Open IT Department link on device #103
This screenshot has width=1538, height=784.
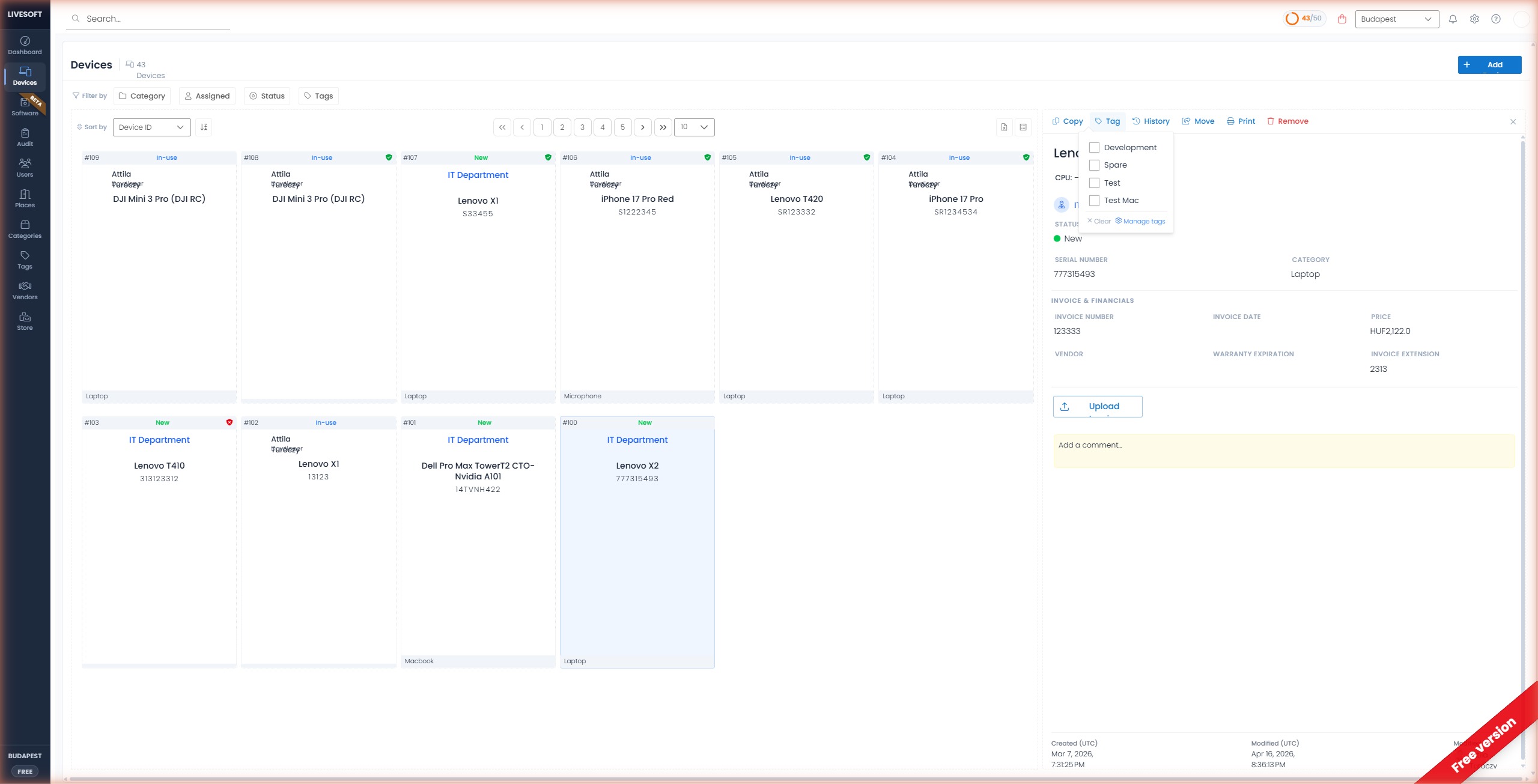click(x=159, y=440)
